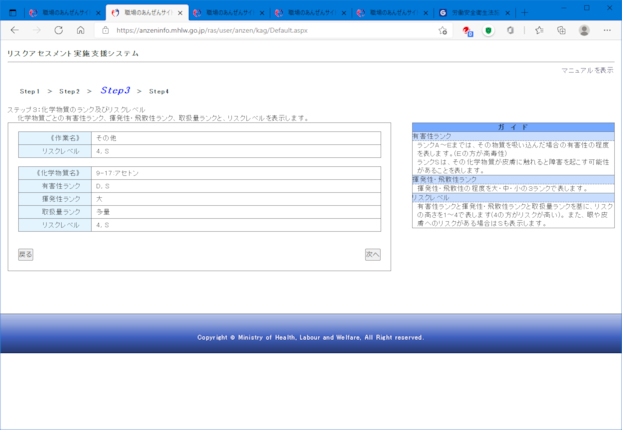Open browser home page icon
This screenshot has width=622, height=430.
pyautogui.click(x=81, y=30)
